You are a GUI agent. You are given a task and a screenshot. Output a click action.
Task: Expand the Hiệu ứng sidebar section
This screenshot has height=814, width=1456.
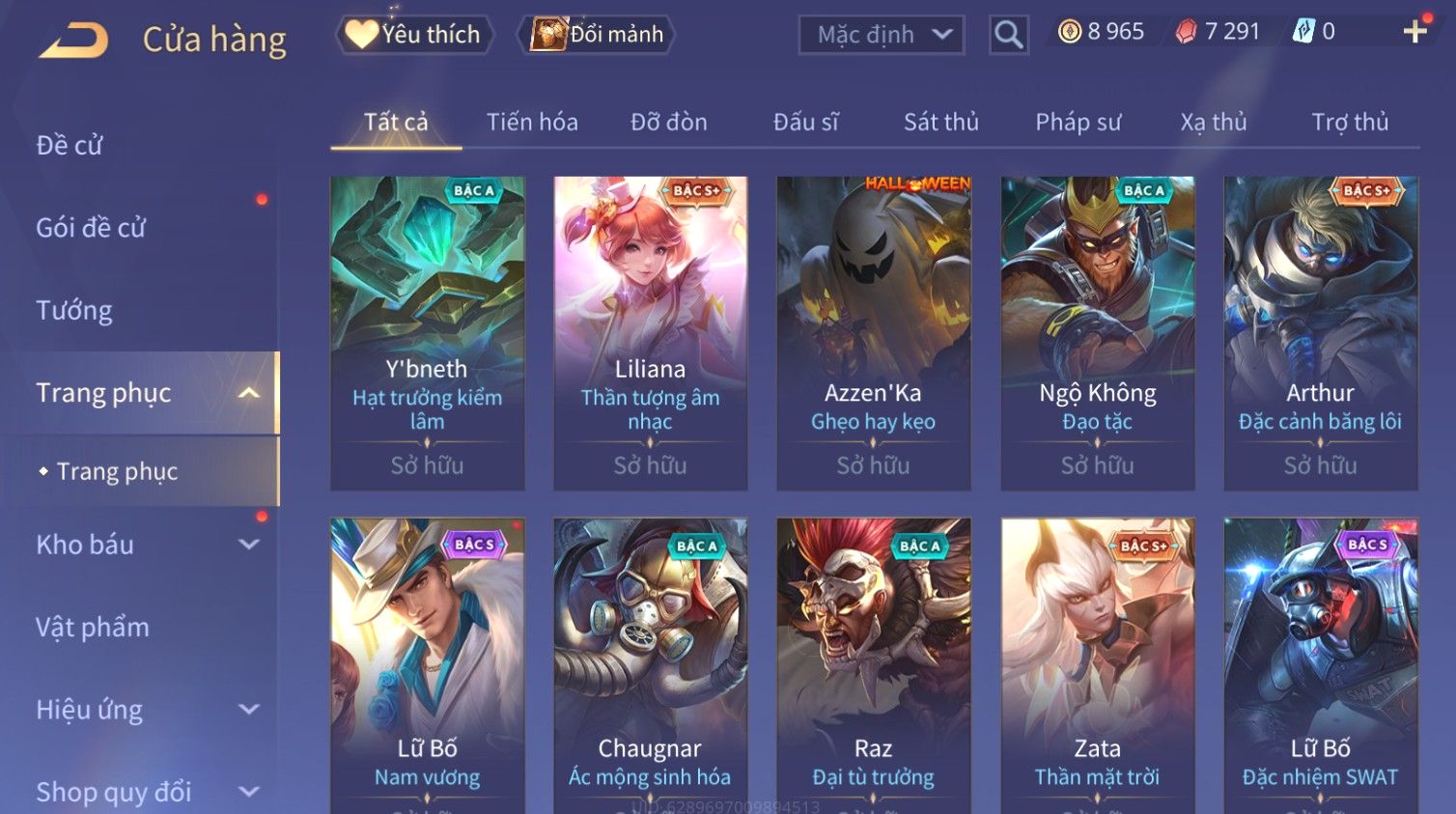point(249,710)
